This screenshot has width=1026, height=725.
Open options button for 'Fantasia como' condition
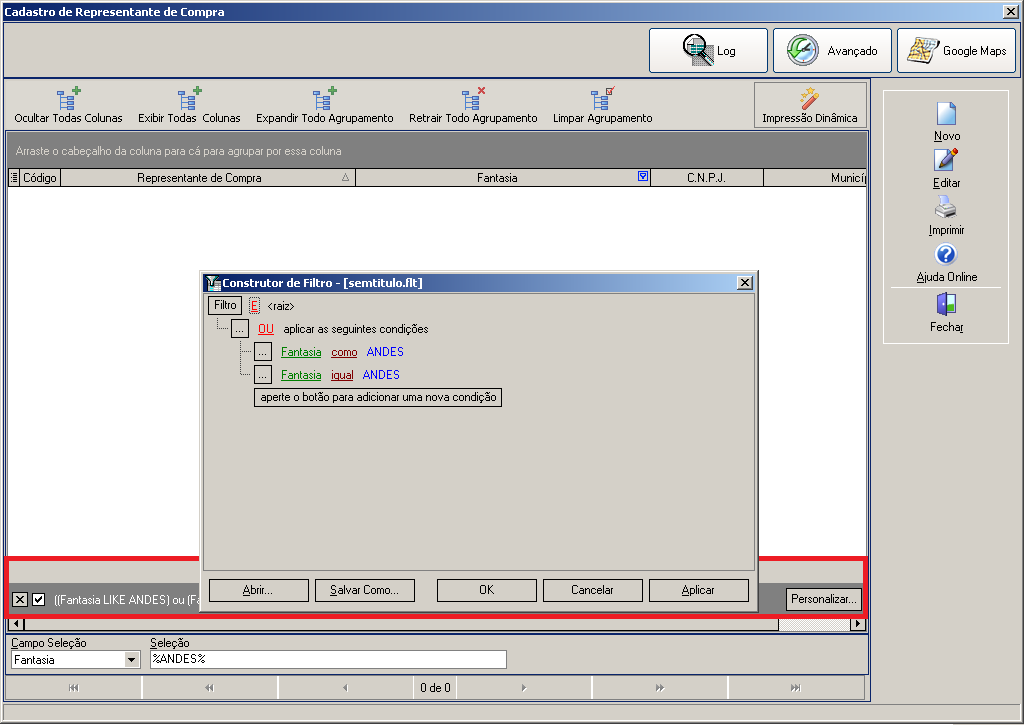[262, 352]
